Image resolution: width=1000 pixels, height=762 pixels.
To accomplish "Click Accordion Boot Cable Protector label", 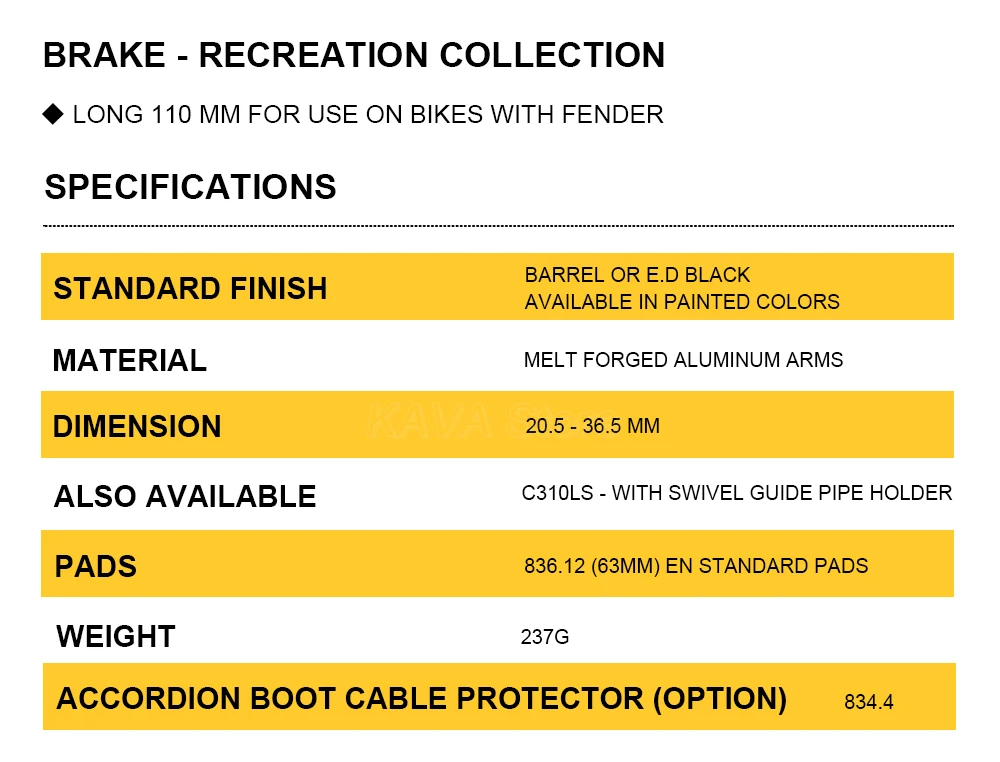I will click(421, 698).
